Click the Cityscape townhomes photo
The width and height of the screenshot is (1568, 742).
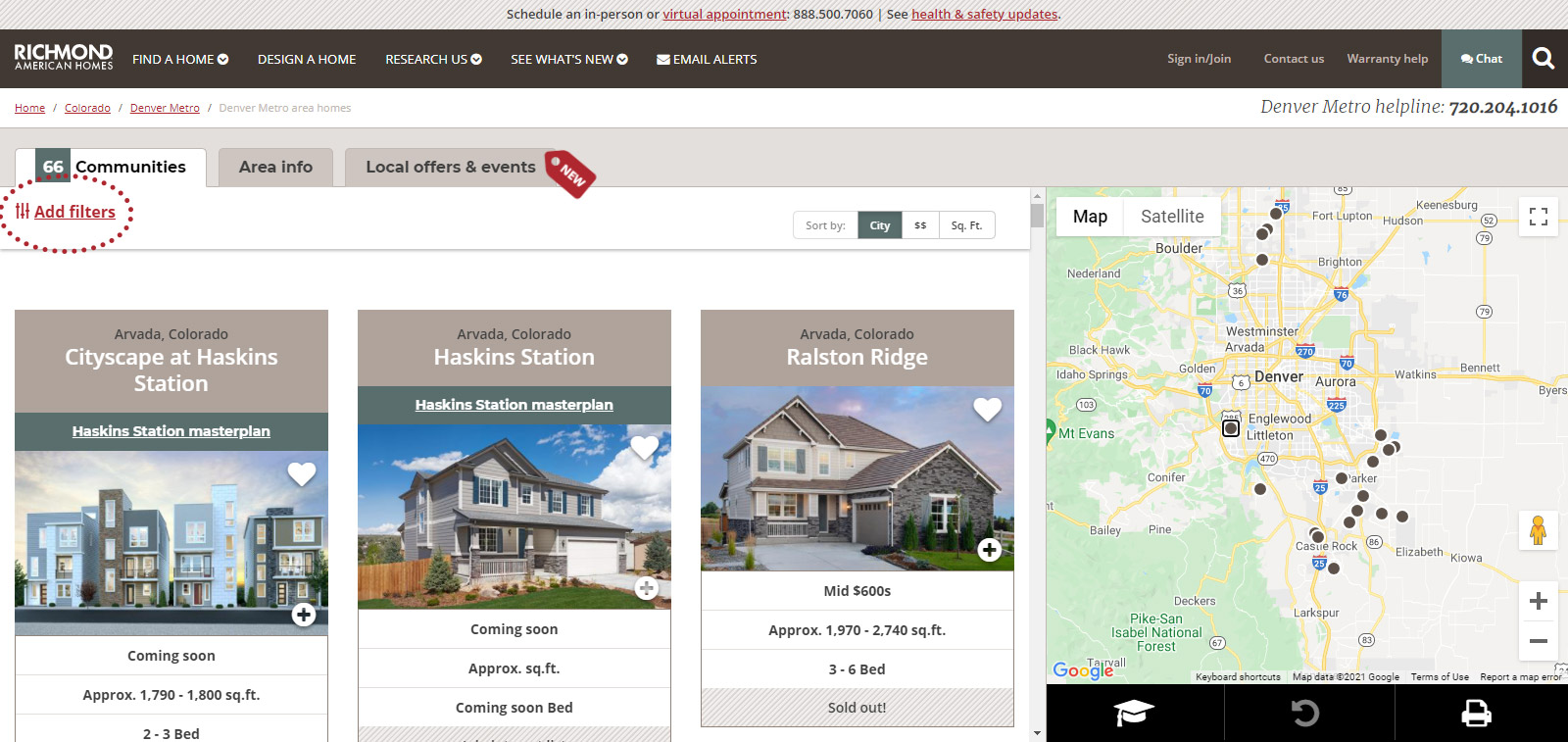click(171, 543)
